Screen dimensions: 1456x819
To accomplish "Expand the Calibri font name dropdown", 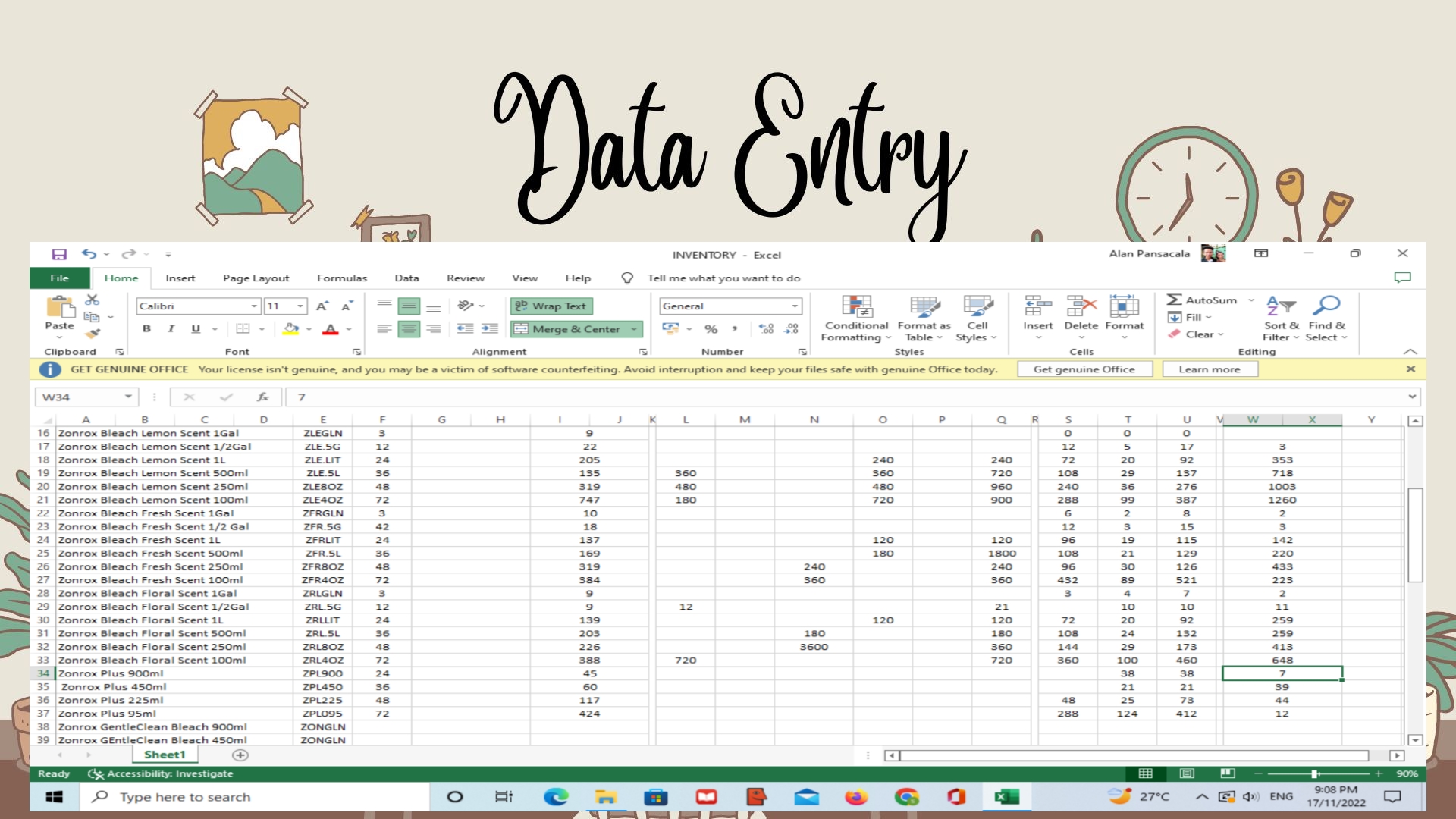I will pos(254,306).
